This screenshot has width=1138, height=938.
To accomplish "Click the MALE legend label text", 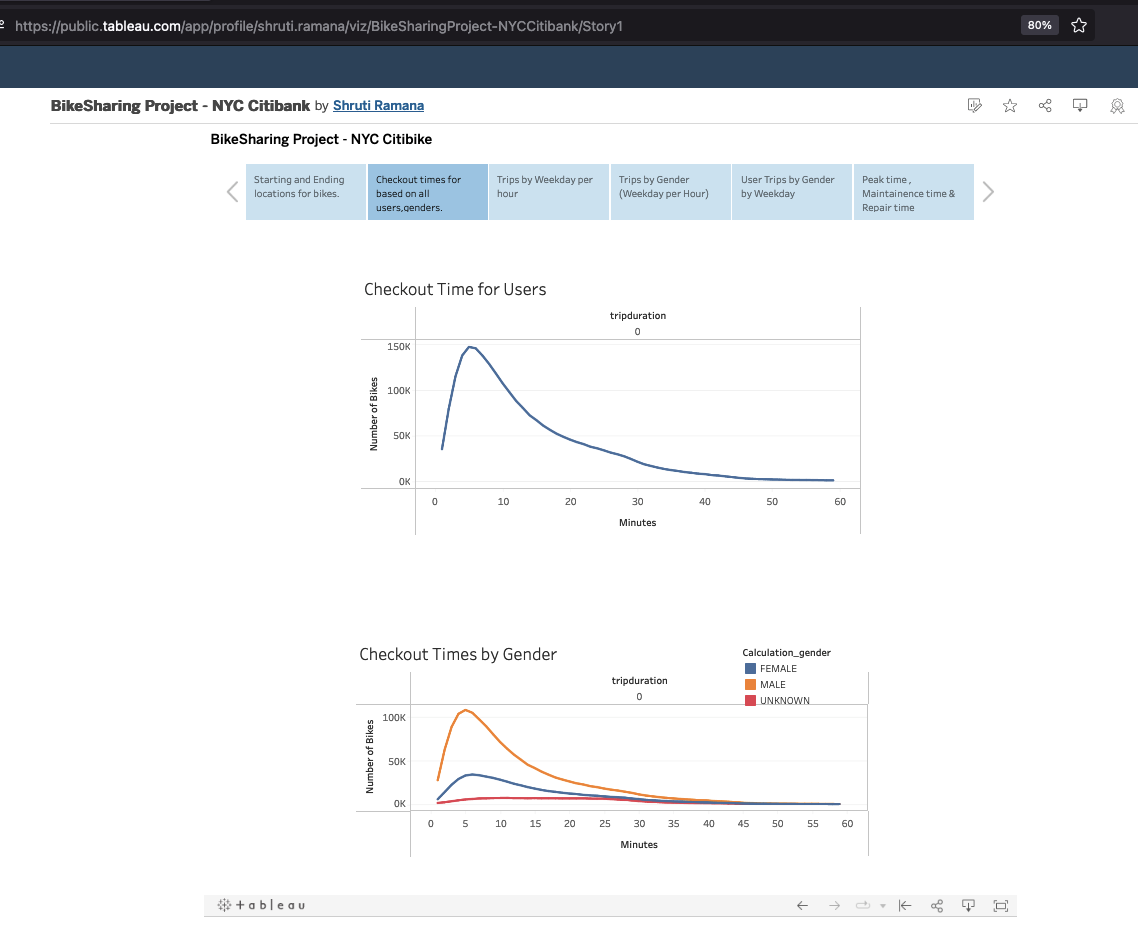I will point(772,685).
